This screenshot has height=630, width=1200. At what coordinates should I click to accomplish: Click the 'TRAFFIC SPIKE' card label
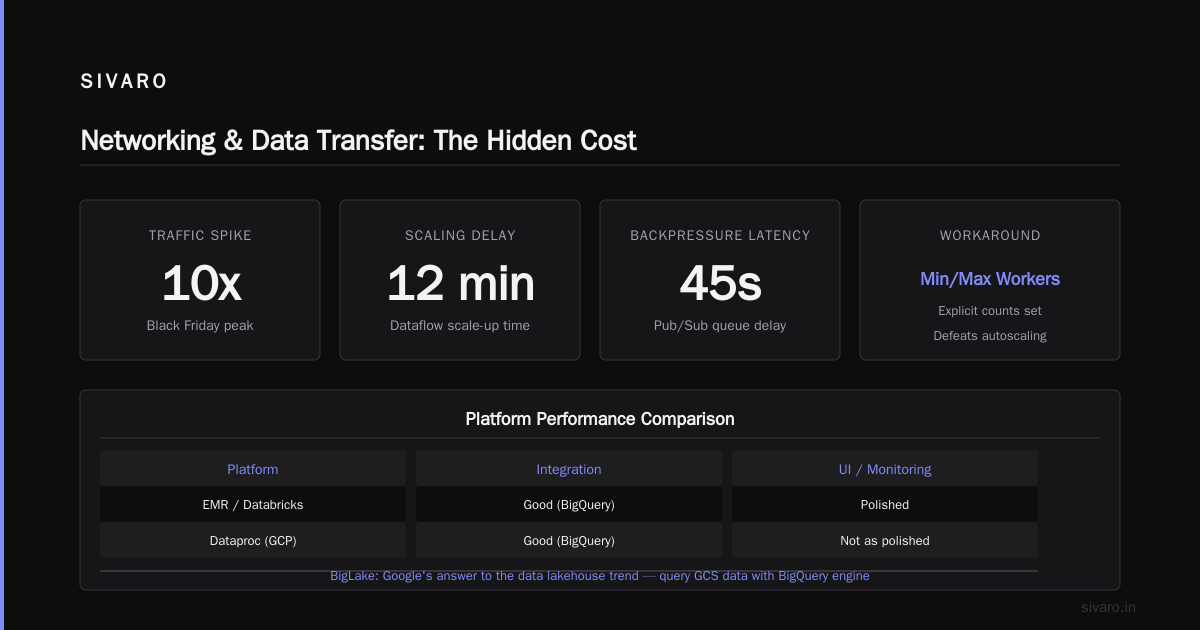(x=200, y=236)
